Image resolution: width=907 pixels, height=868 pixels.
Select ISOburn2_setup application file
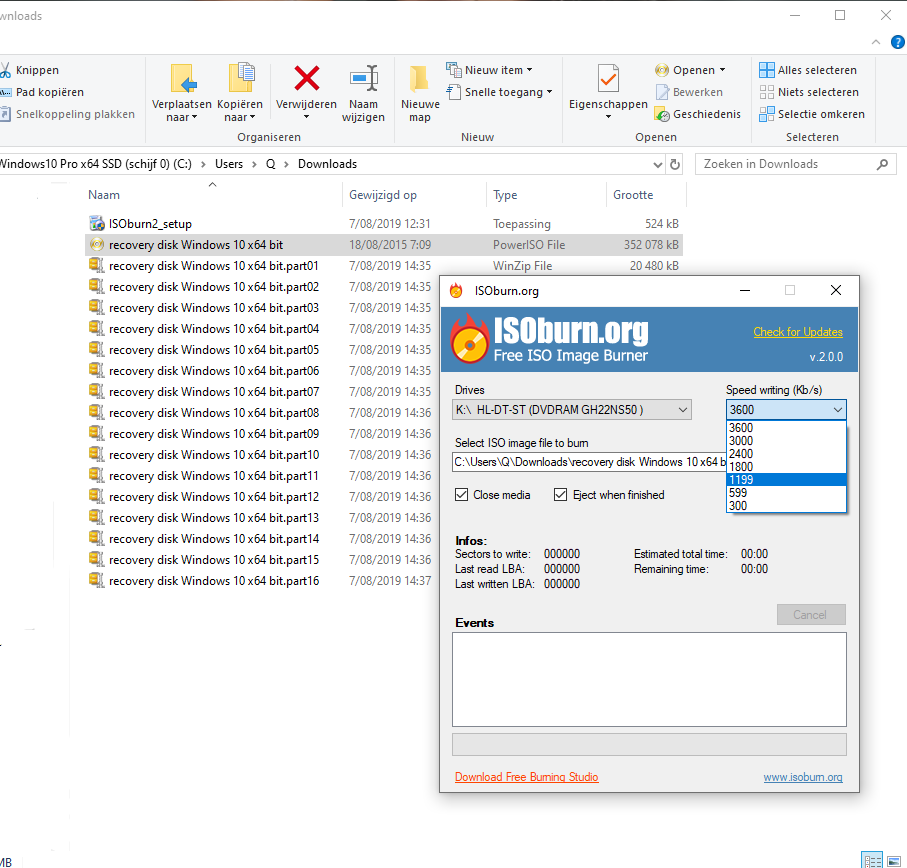(150, 224)
